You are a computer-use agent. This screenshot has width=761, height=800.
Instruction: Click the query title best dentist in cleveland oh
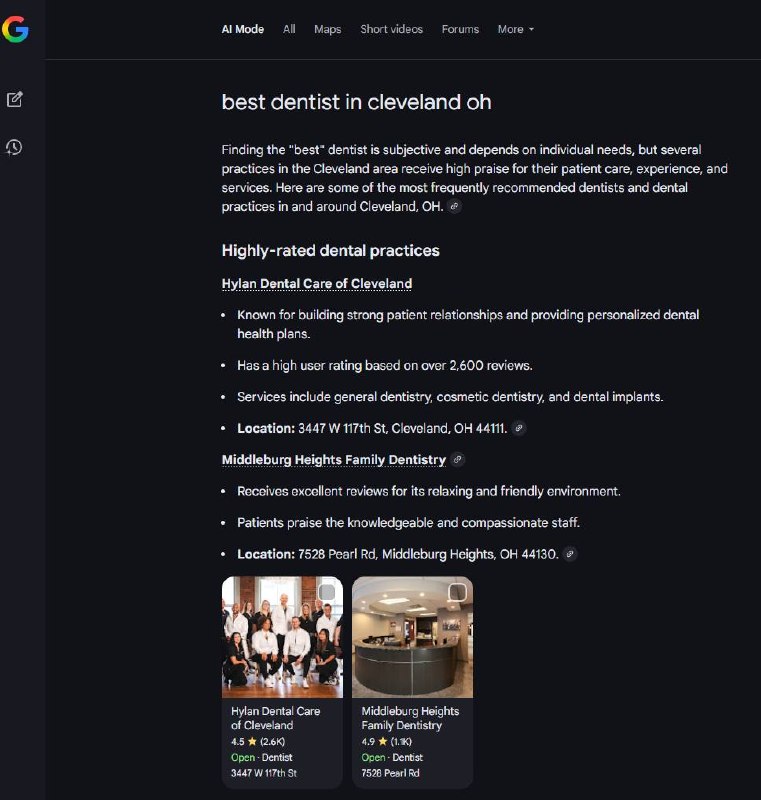[x=357, y=102]
